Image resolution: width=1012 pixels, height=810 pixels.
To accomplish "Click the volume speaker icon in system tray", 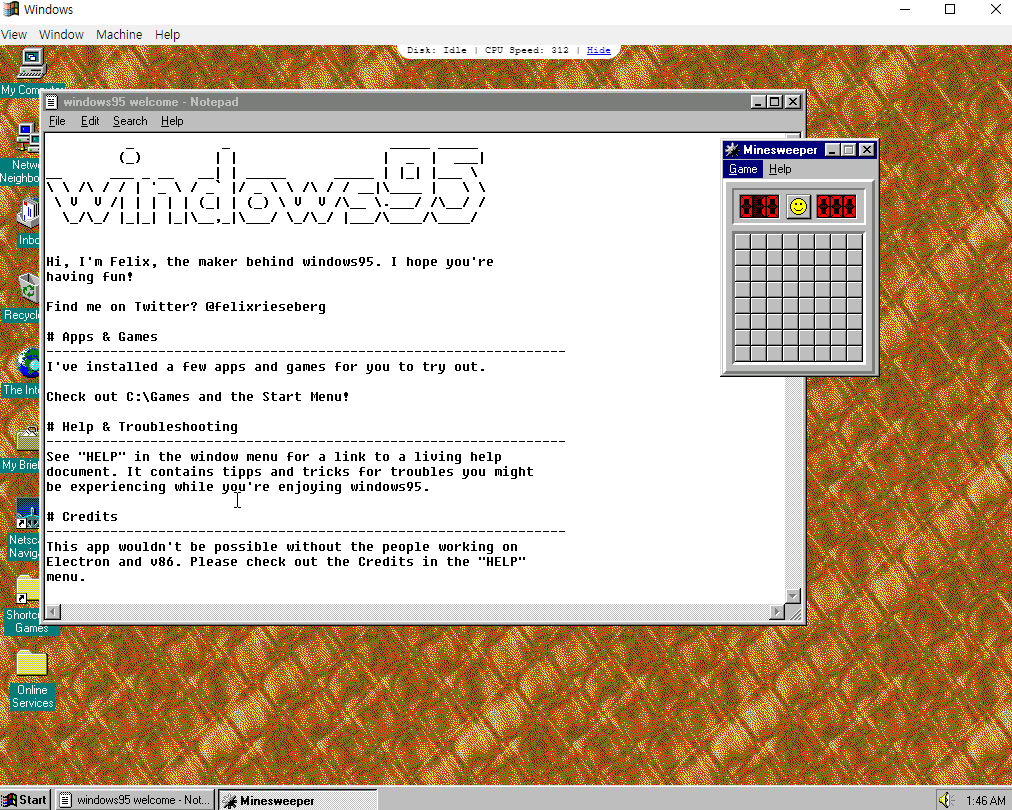I will pos(946,800).
